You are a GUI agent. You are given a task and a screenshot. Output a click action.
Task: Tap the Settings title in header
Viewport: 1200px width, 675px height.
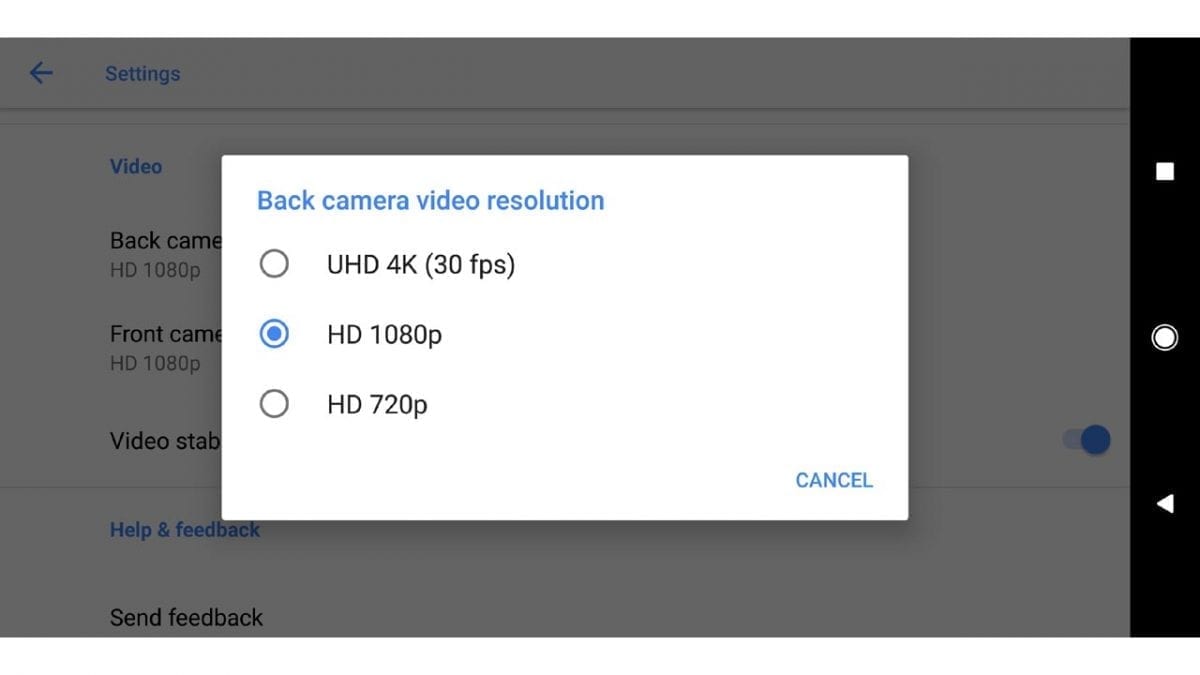pyautogui.click(x=143, y=73)
